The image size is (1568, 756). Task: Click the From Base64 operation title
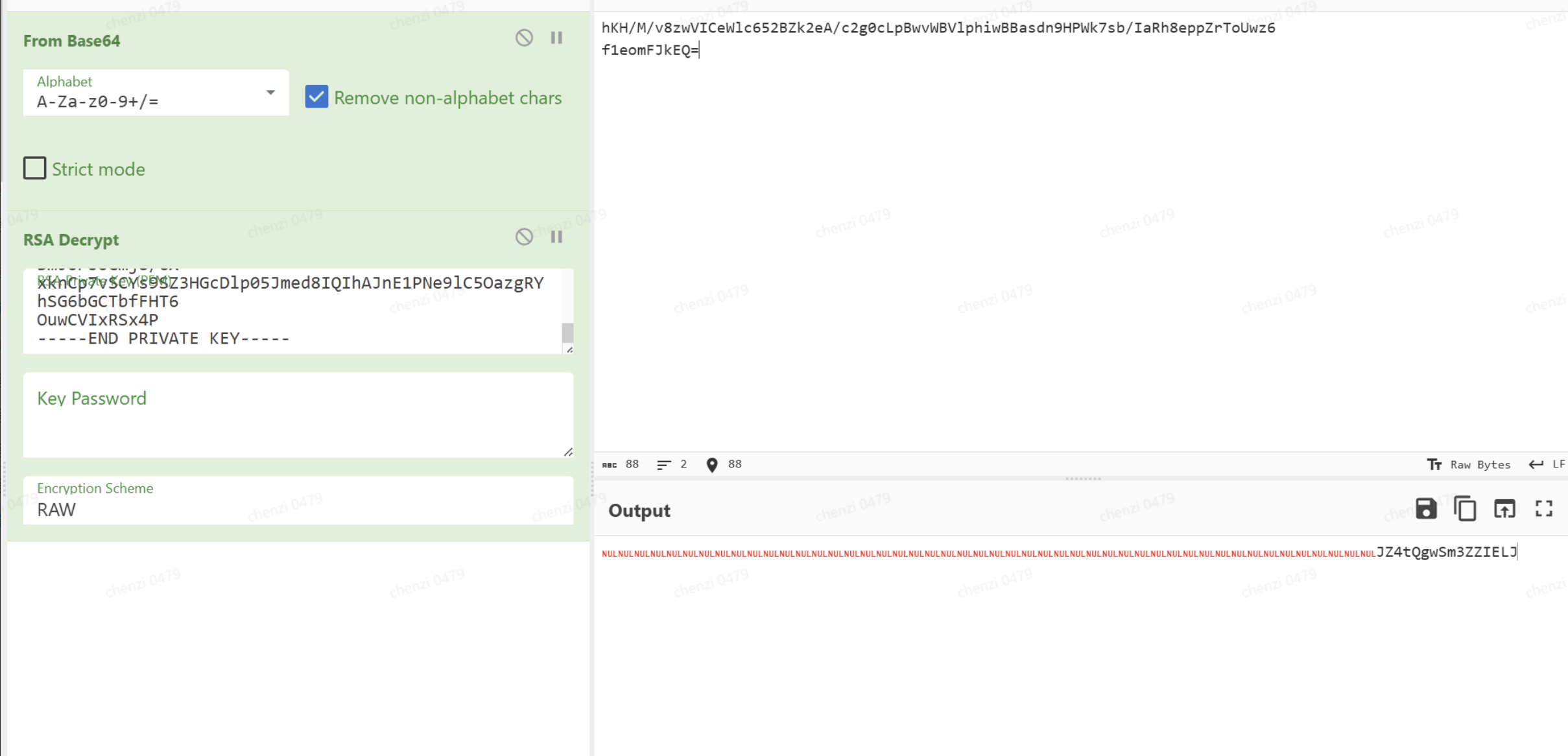tap(72, 41)
